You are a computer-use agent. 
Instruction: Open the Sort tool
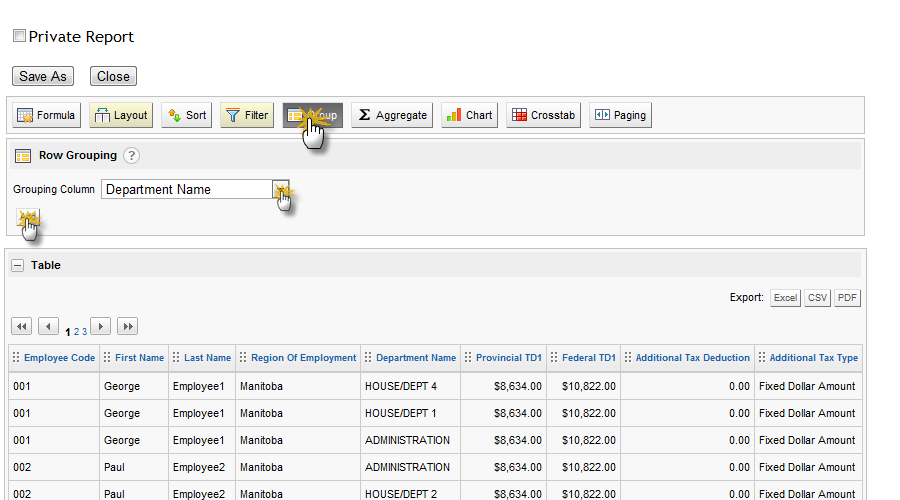[x=187, y=115]
